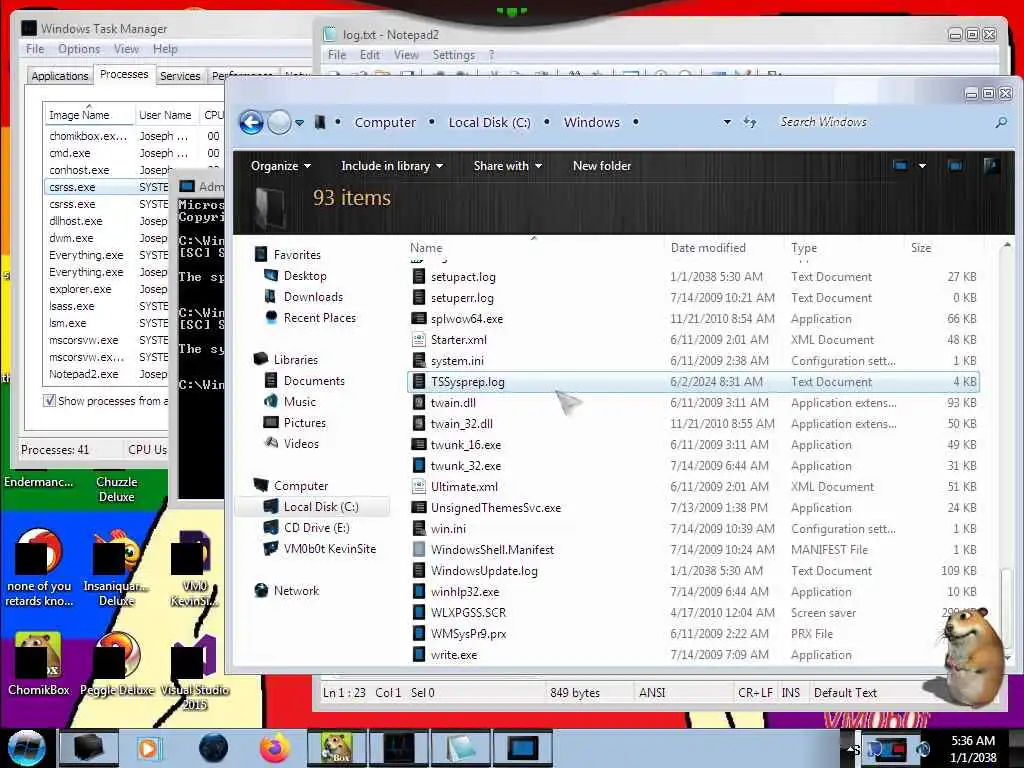Open the view options dropdown arrow
Viewport: 1024px width, 768px height.
(922, 166)
